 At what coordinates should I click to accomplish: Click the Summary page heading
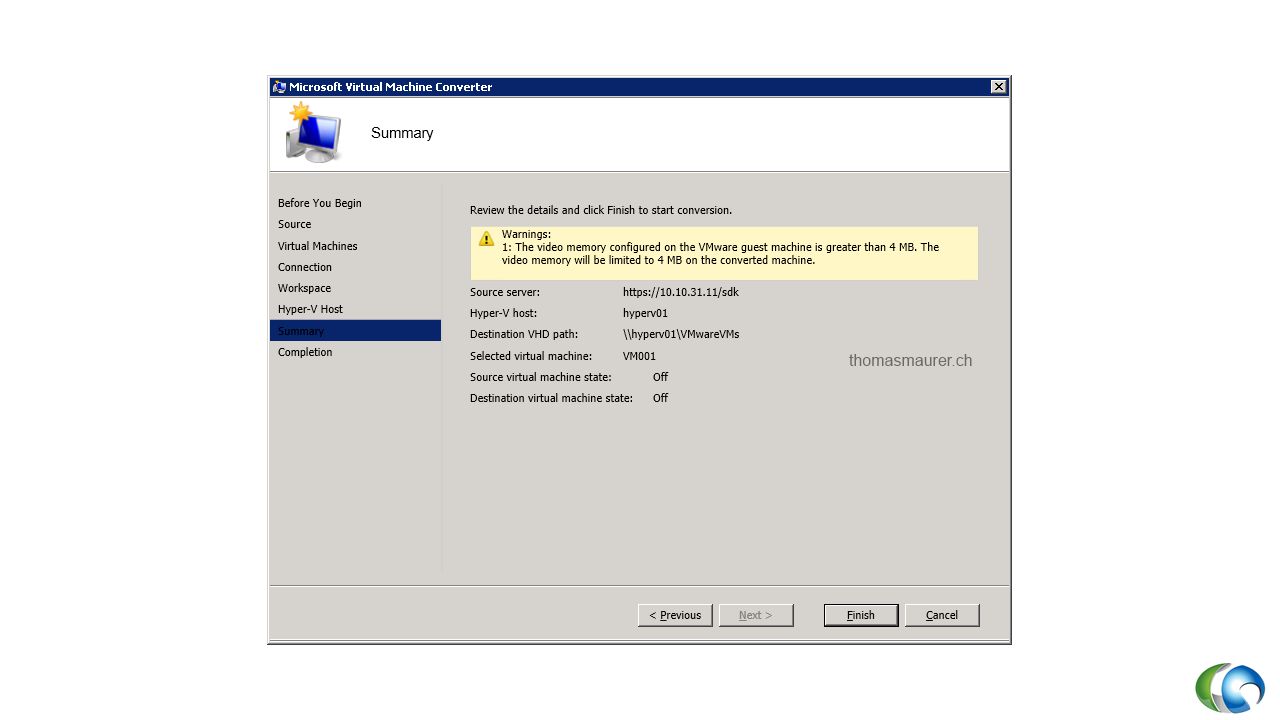click(x=402, y=133)
